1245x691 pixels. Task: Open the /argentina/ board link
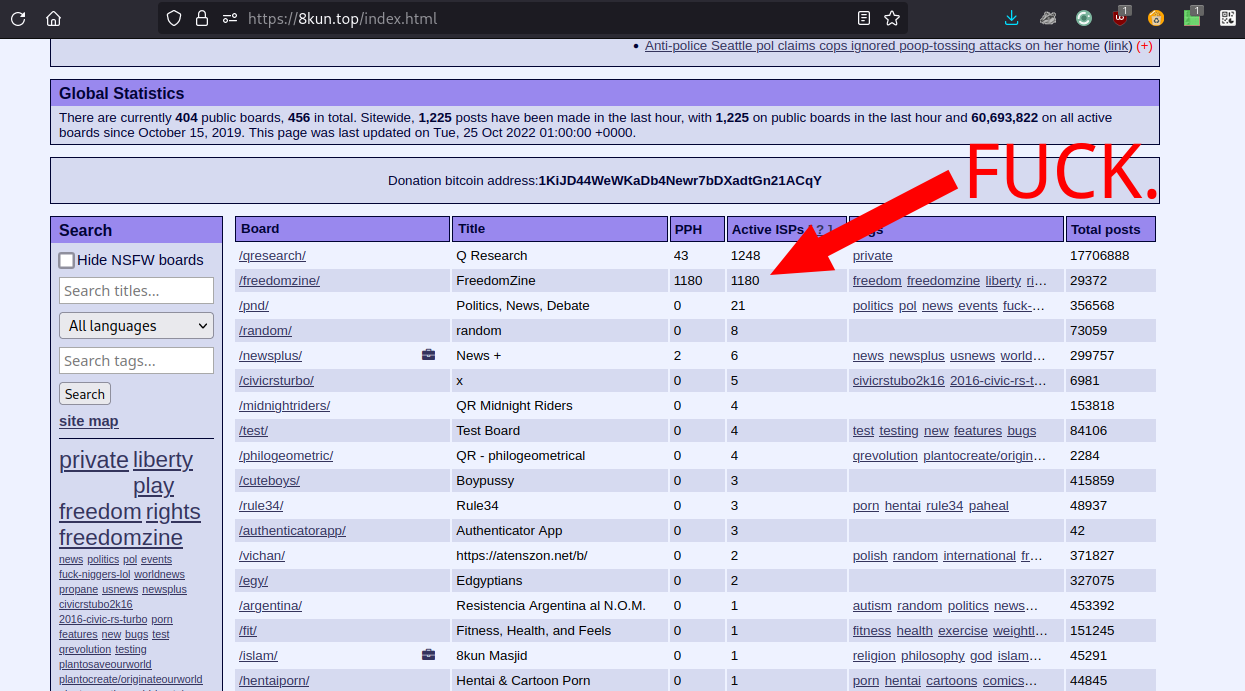(270, 606)
